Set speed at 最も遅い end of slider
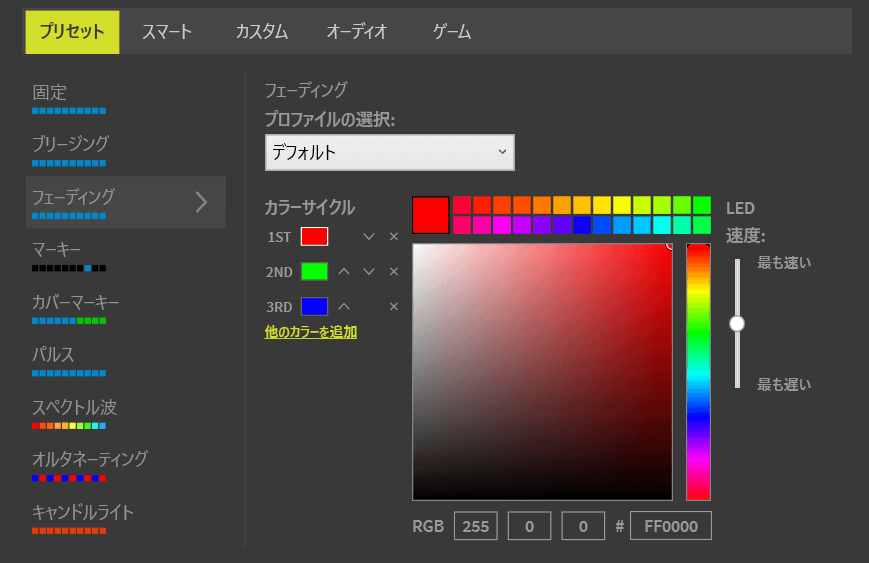The height and width of the screenshot is (563, 869). pyautogui.click(x=737, y=385)
